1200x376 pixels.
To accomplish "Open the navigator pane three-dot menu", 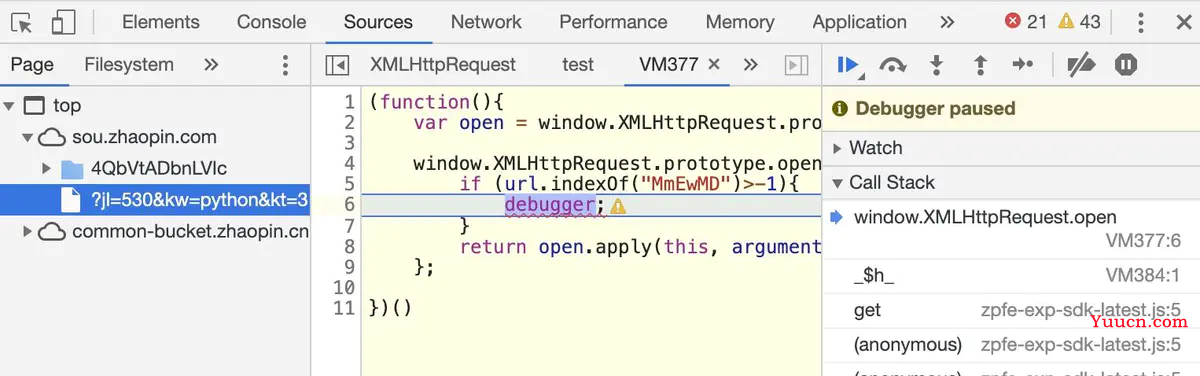I will coord(286,65).
